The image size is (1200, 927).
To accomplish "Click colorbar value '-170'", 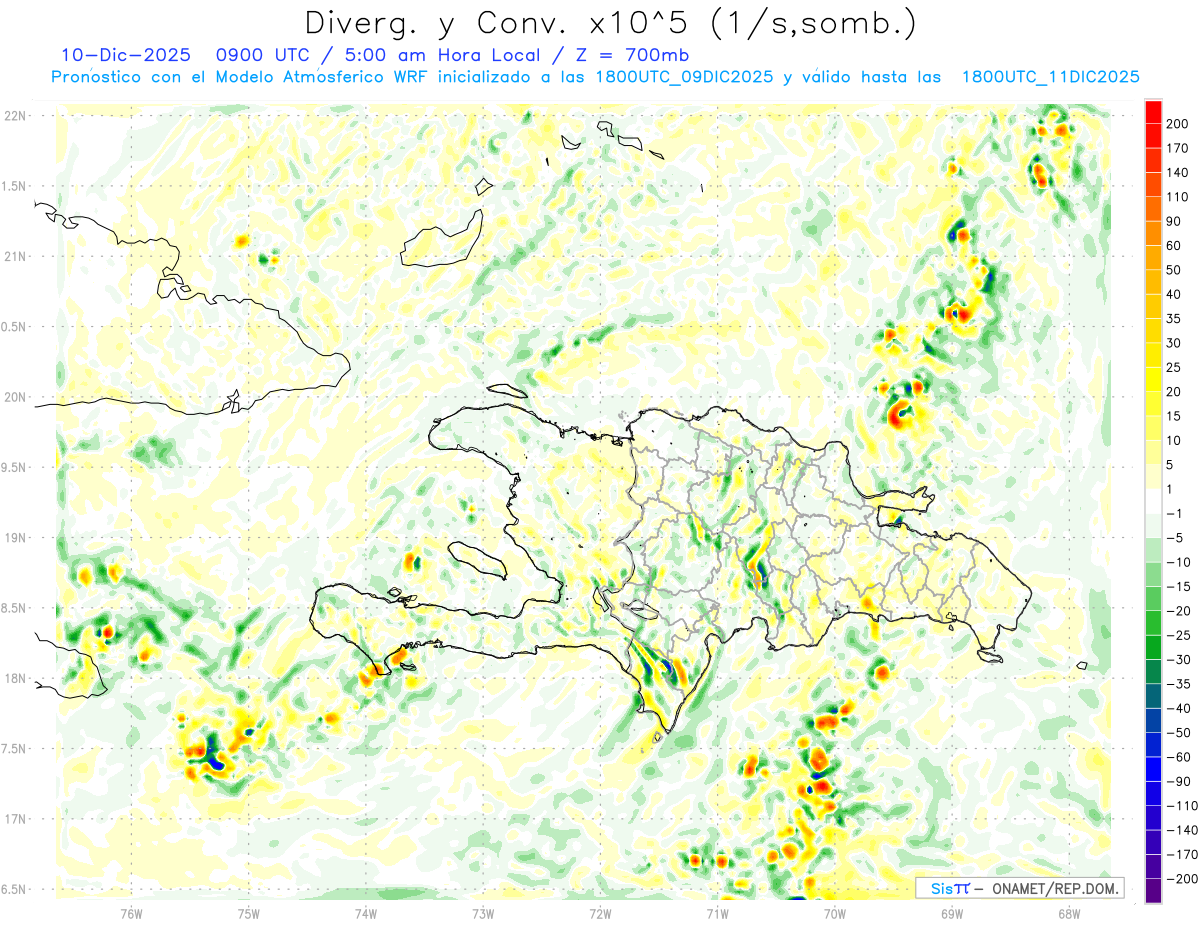I will tap(1185, 854).
